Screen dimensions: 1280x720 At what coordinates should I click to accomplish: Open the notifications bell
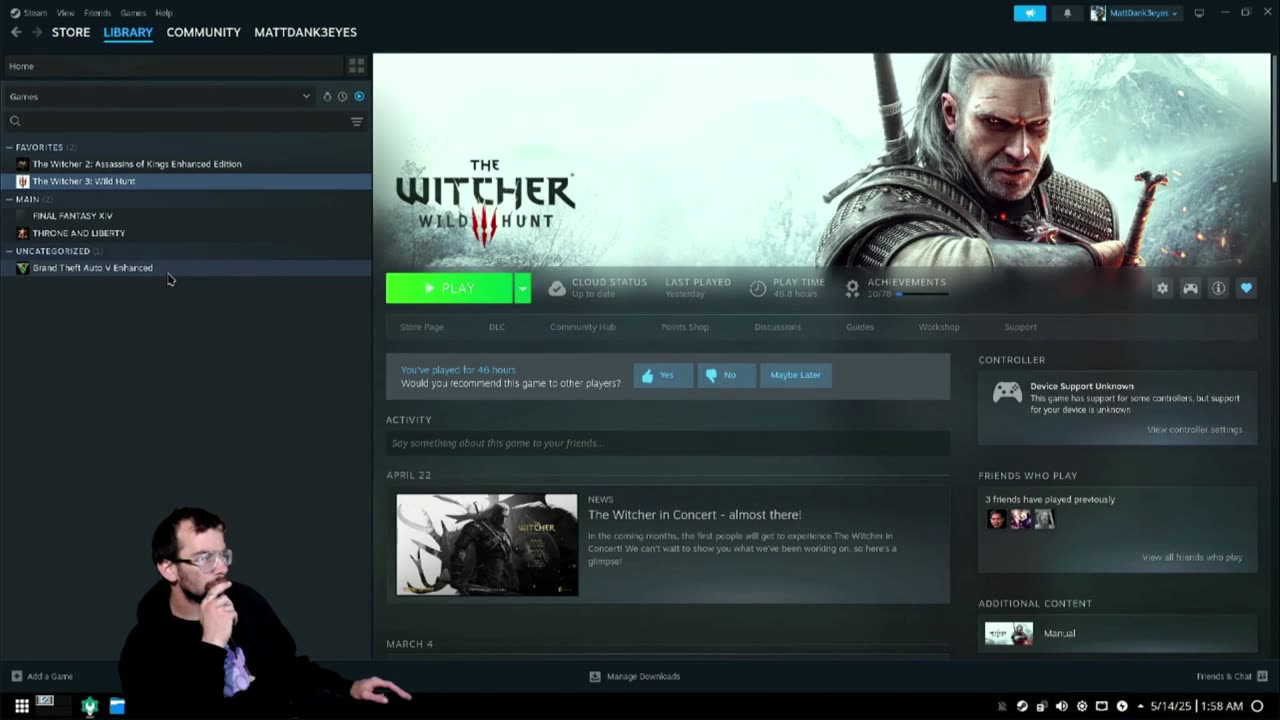click(x=1067, y=13)
